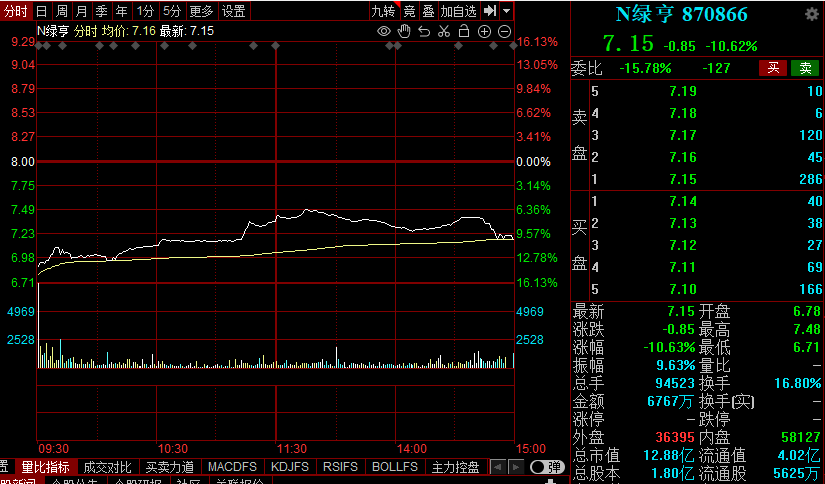Viewport: 825px width, 484px height.
Task: Expand the dropdown arrow after jump icon
Action: [506, 11]
